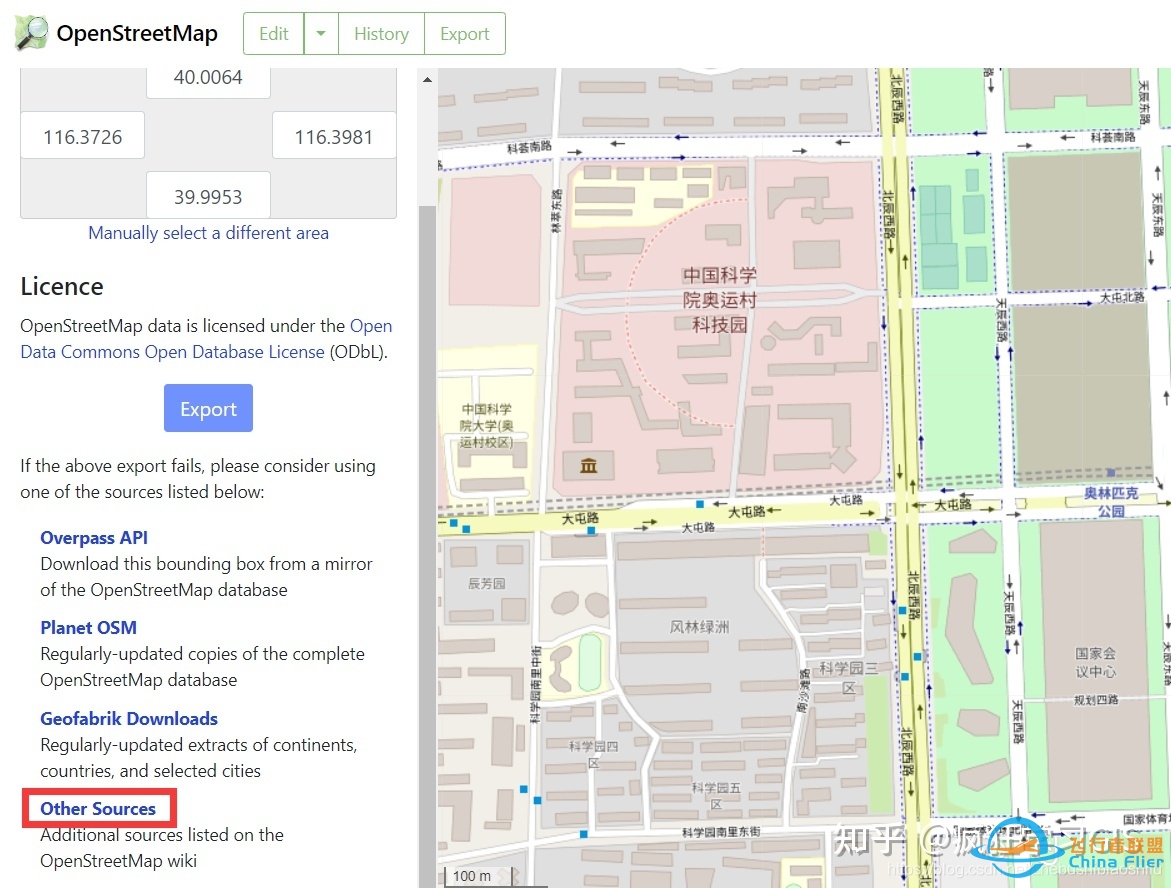Click the blue Export button

click(x=208, y=408)
